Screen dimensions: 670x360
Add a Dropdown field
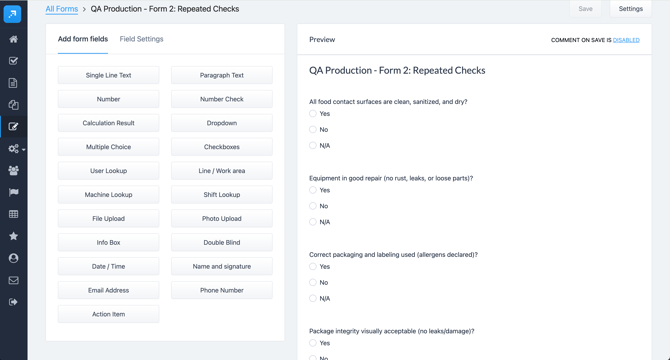point(222,123)
